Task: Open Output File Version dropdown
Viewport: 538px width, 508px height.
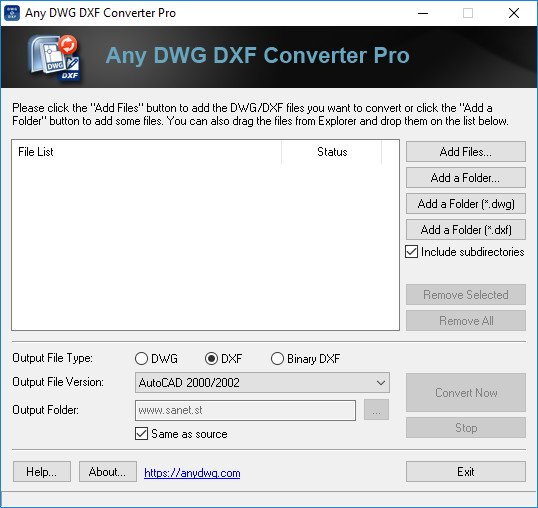Action: [262, 382]
